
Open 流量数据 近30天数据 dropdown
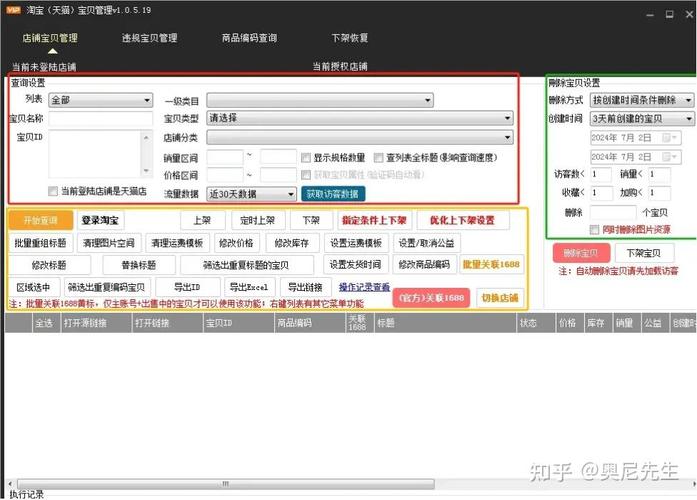coord(251,194)
